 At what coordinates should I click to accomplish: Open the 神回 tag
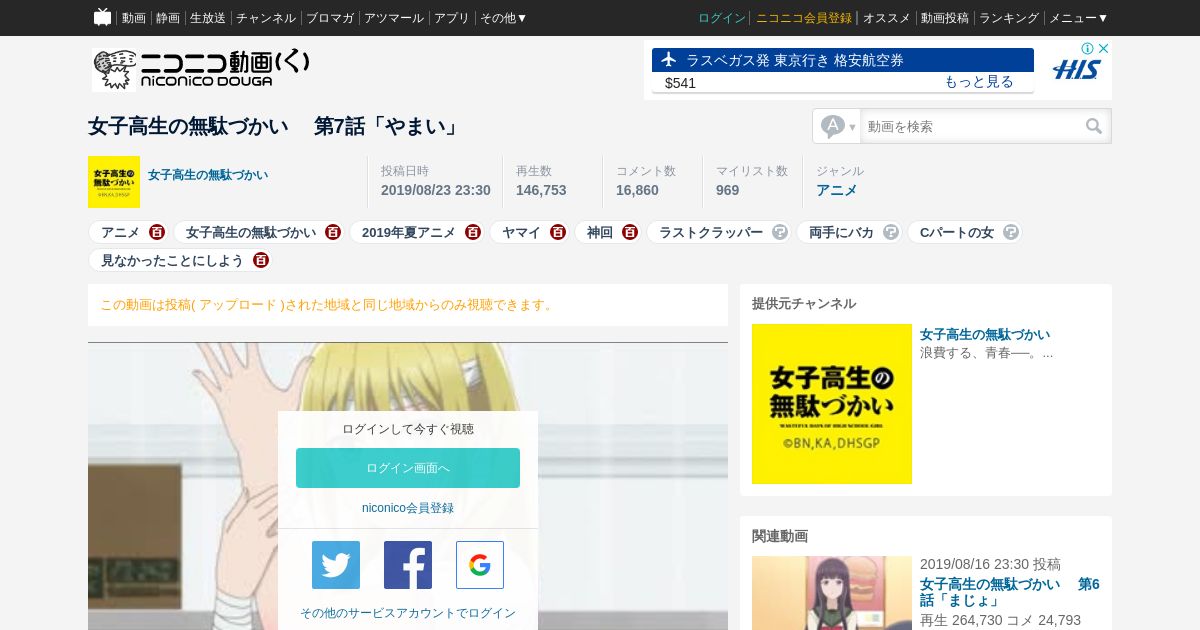[600, 232]
